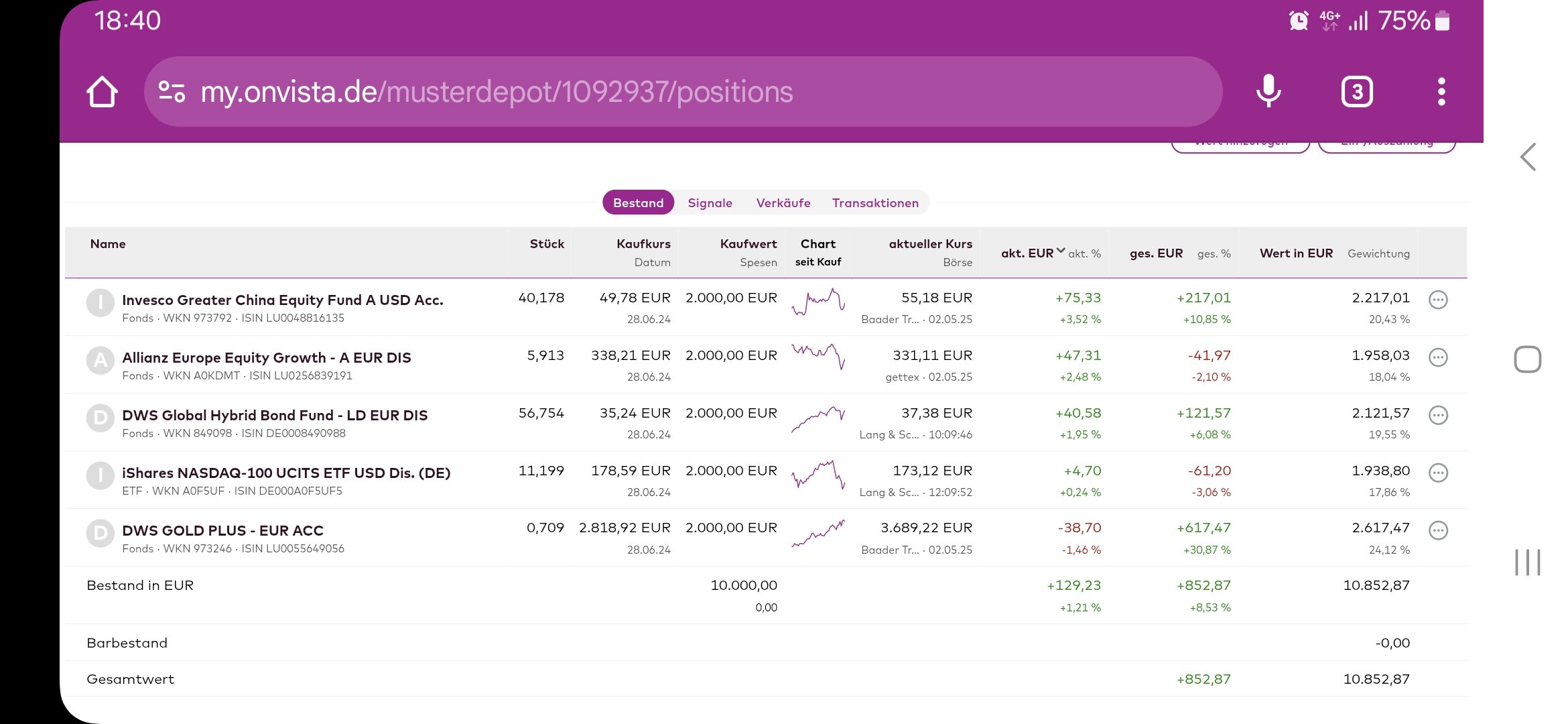This screenshot has width=1568, height=724.
Task: Open the browser three-dot menu
Action: pos(1441,91)
